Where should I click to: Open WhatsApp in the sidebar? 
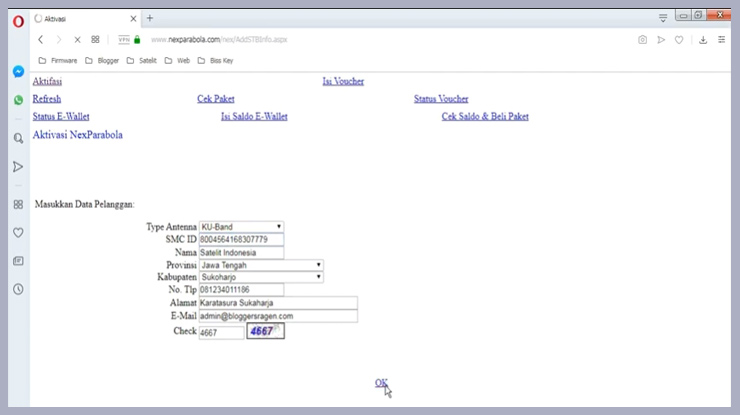[x=18, y=100]
